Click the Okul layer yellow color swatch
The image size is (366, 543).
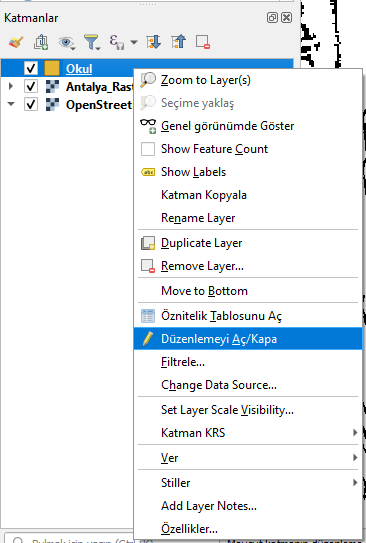52,68
